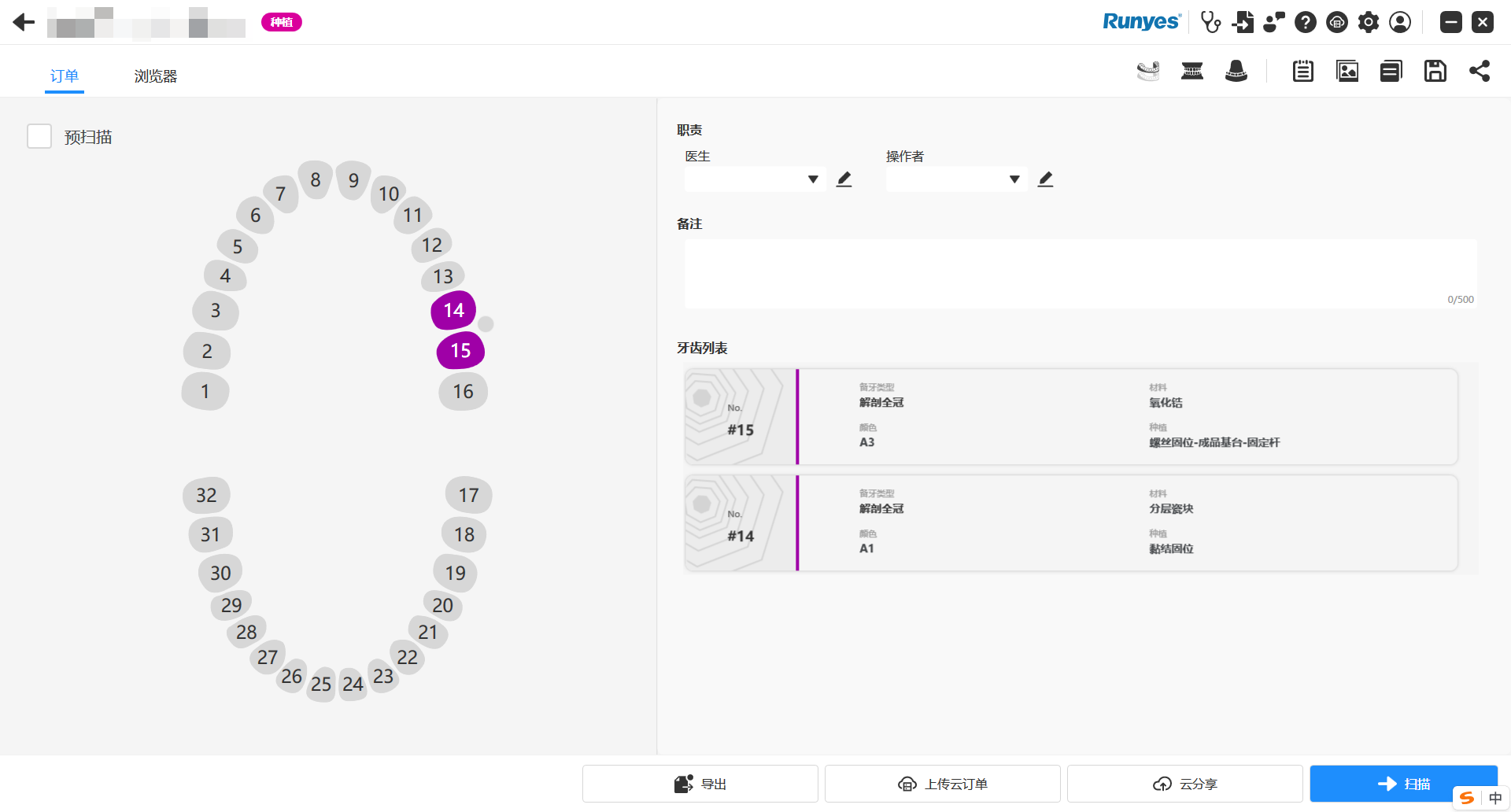The height and width of the screenshot is (812, 1511).
Task: Open the image gallery icon
Action: point(1347,71)
